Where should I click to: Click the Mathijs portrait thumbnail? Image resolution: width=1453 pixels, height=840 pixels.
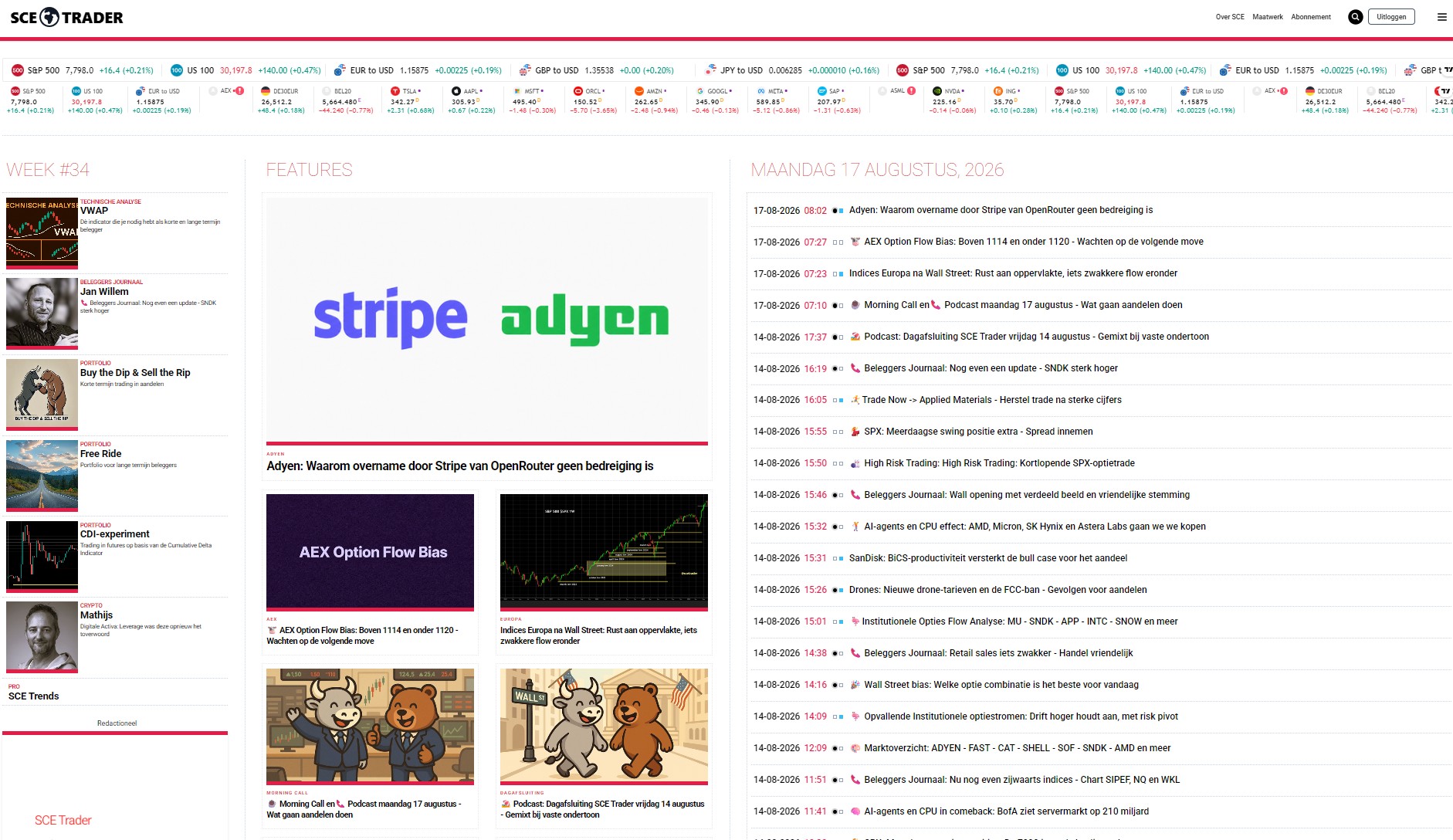(x=42, y=636)
